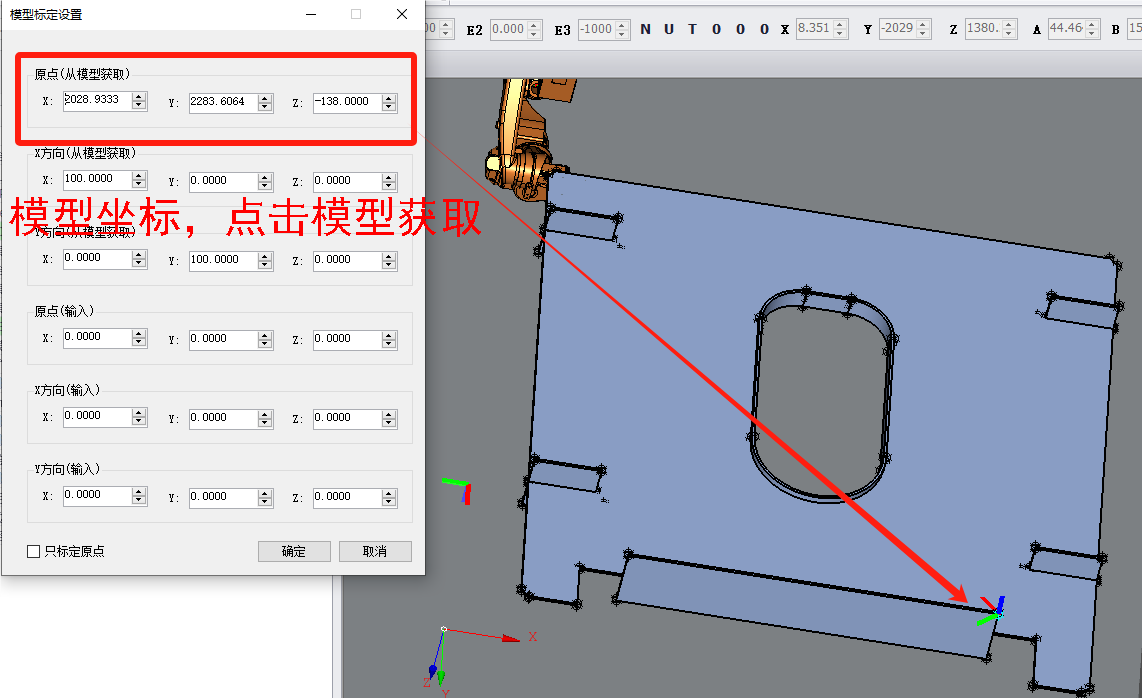The height and width of the screenshot is (698, 1142).
Task: Increase the 原点(从模型获取) X value with the up arrow
Action: [x=139, y=96]
